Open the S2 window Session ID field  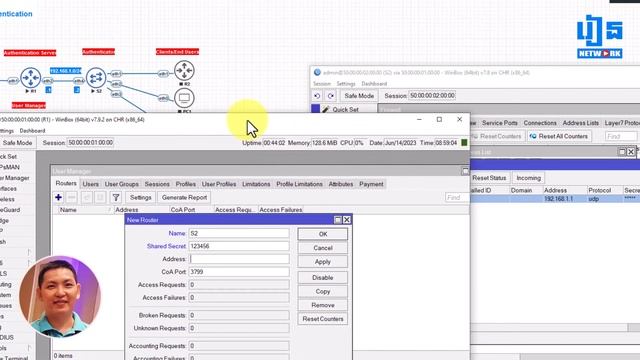click(x=432, y=96)
